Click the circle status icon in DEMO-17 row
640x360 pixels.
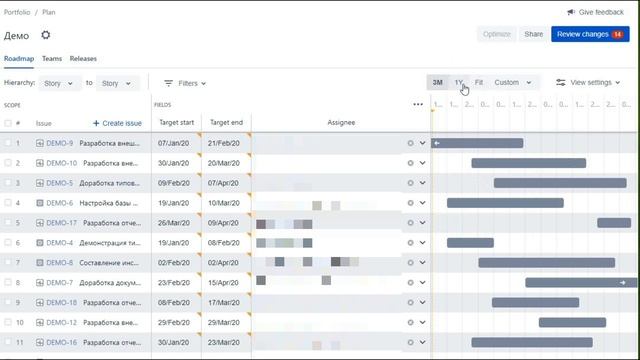tap(411, 223)
